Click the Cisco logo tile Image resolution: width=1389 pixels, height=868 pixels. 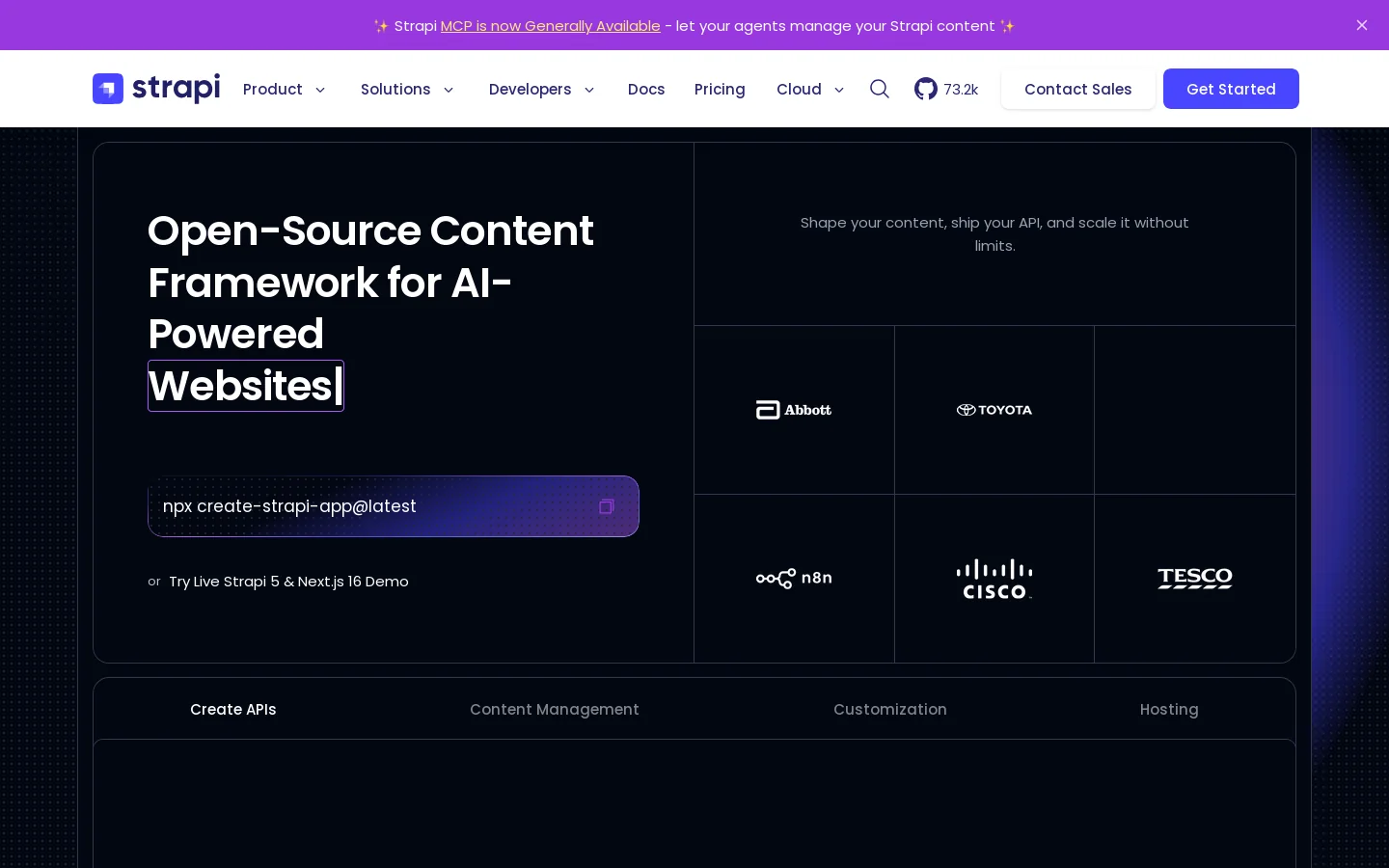pyautogui.click(x=994, y=579)
